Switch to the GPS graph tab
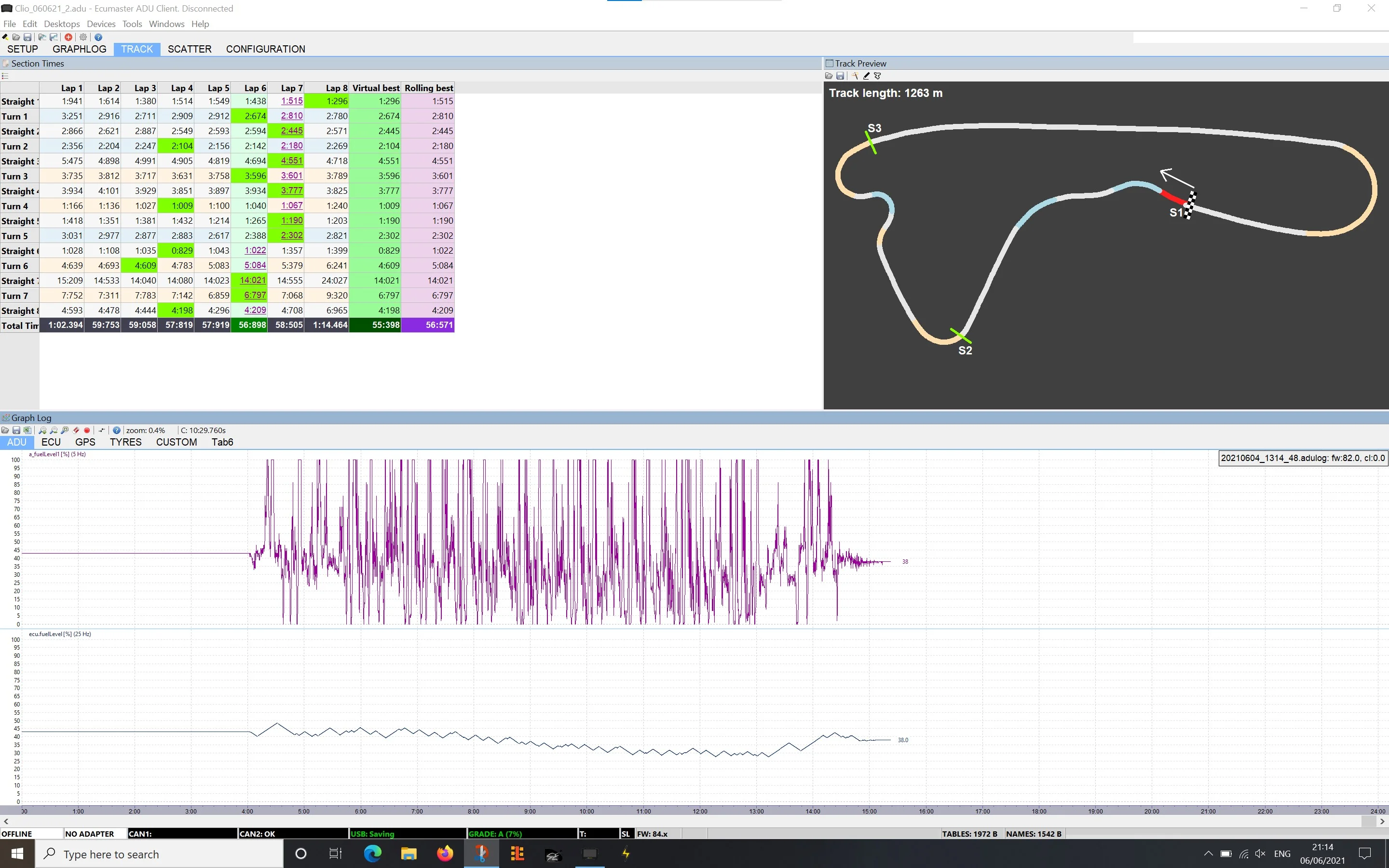This screenshot has height=868, width=1389. pyautogui.click(x=85, y=442)
